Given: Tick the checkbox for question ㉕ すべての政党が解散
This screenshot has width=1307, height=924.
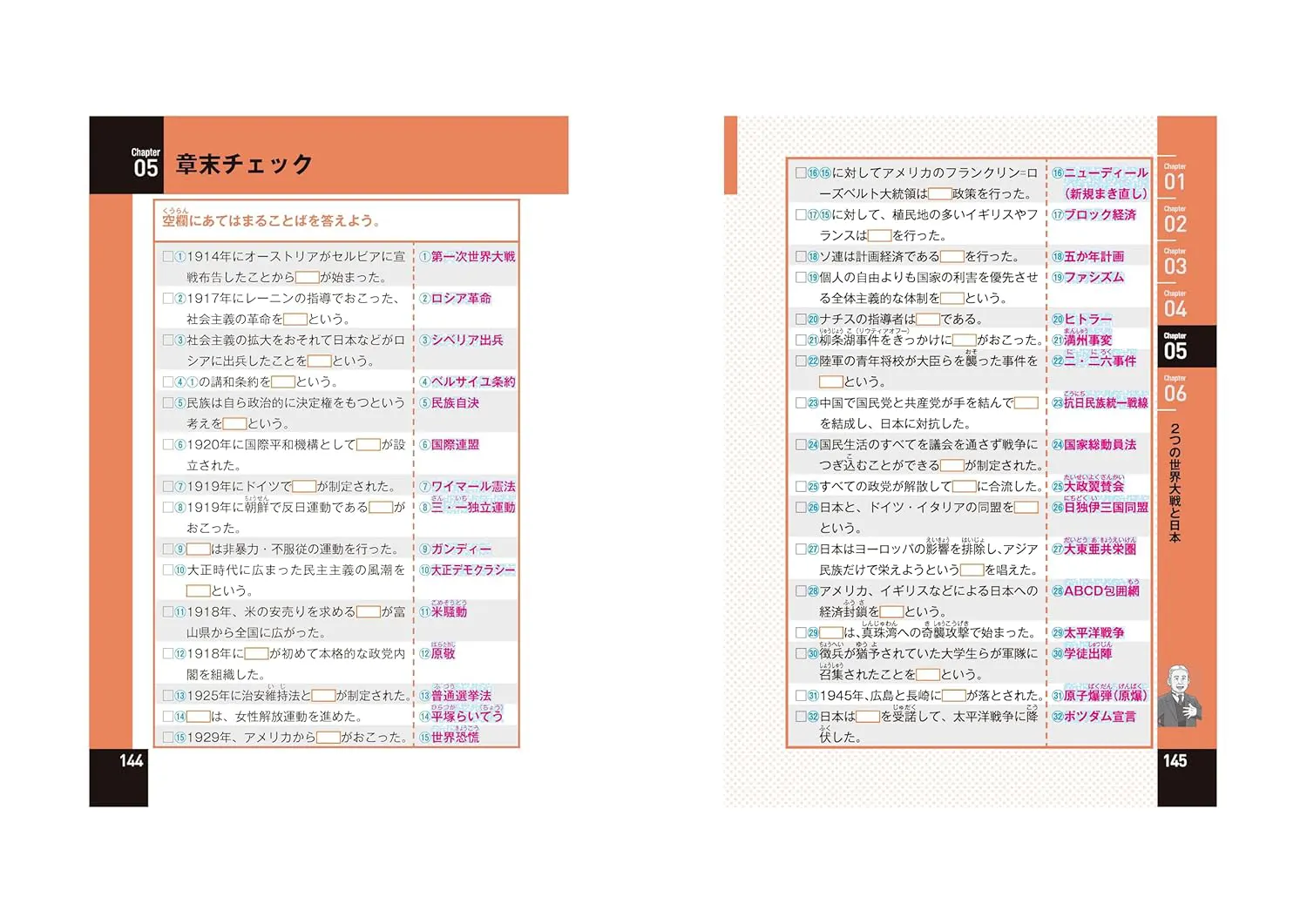Looking at the screenshot, I should point(801,487).
